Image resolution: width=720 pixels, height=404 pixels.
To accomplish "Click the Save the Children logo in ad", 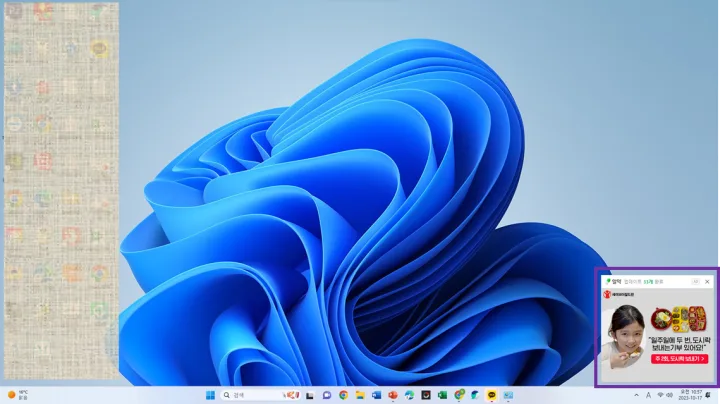I will click(x=619, y=294).
